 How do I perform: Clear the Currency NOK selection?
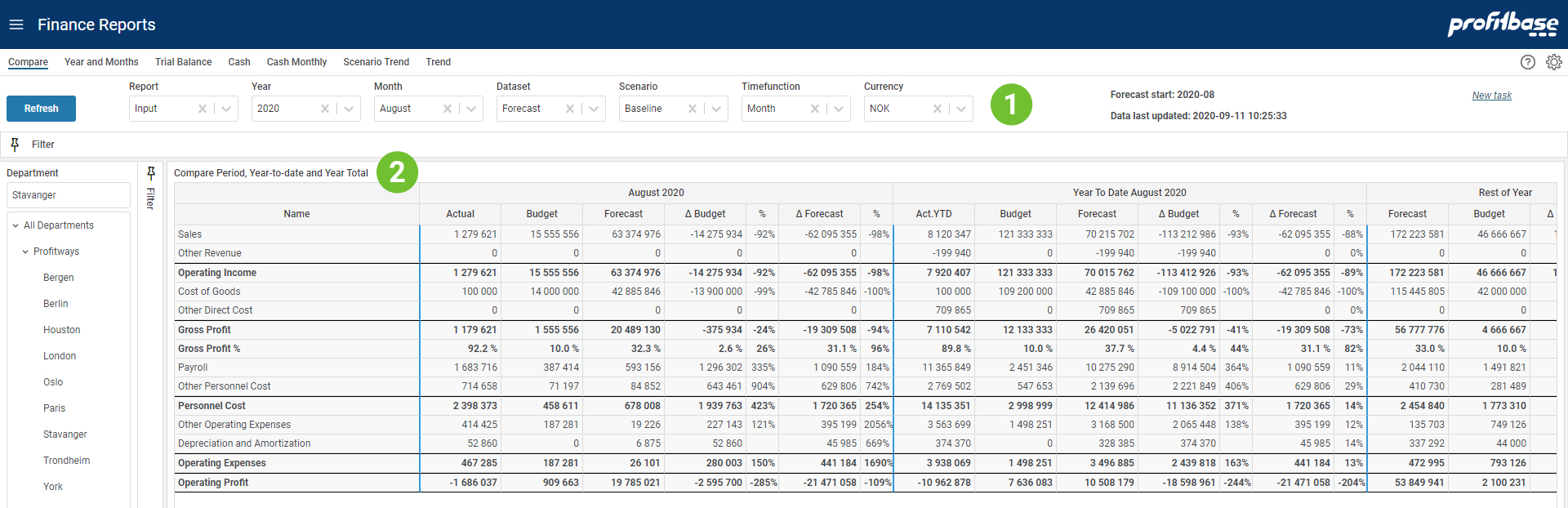pos(938,109)
